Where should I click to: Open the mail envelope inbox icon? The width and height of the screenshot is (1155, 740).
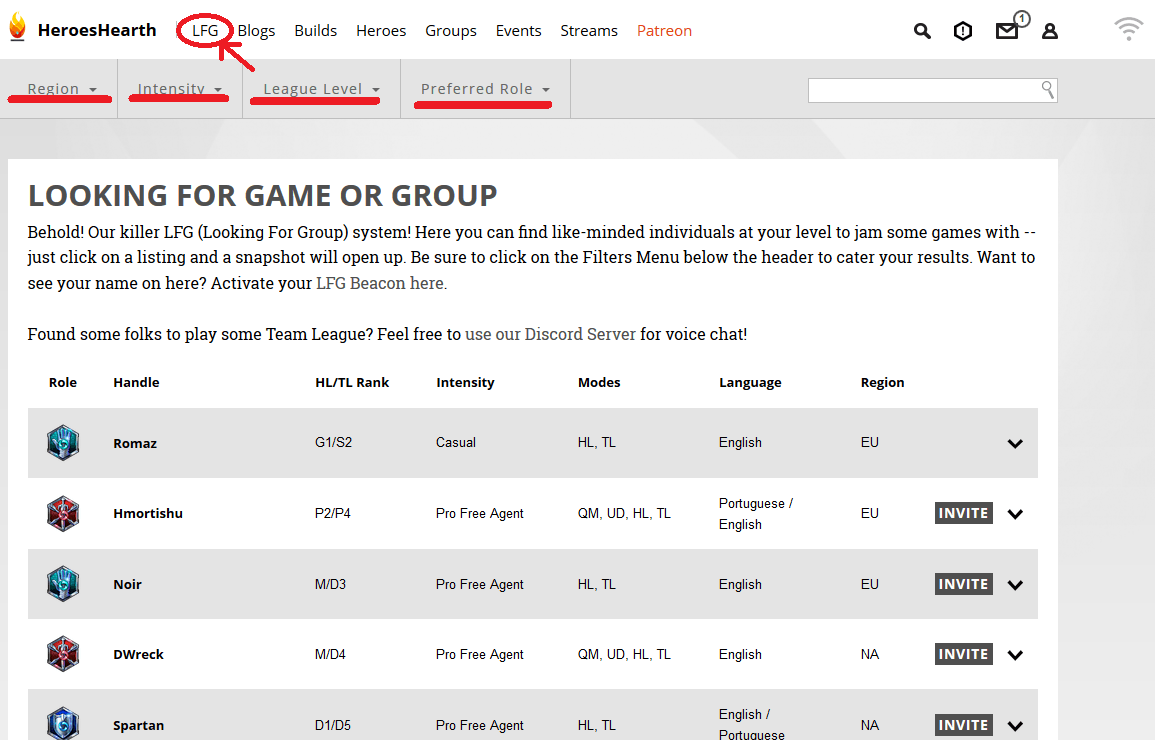pos(1007,31)
